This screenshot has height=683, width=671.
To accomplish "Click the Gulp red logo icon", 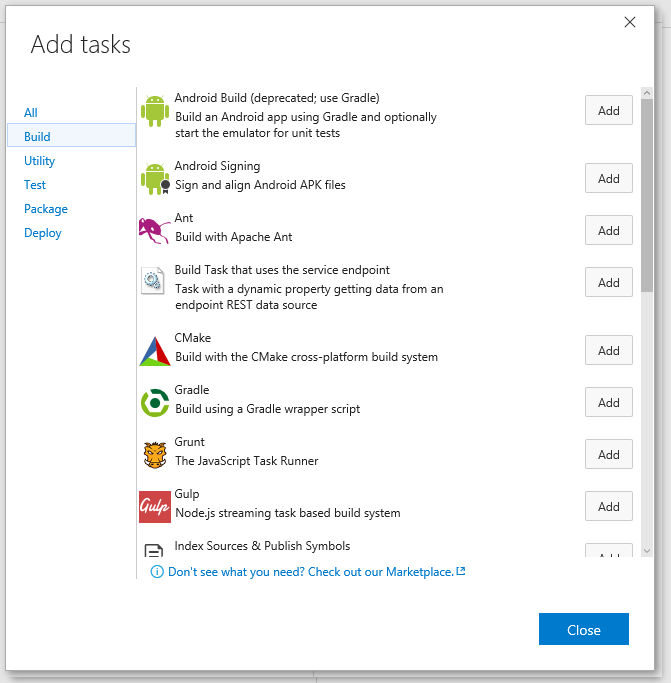I will point(155,507).
